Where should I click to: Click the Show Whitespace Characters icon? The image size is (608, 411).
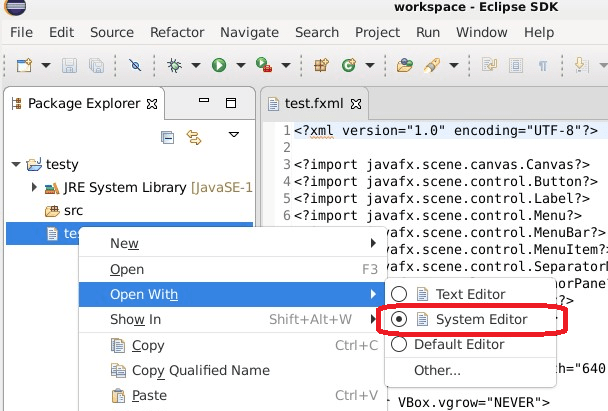[543, 66]
